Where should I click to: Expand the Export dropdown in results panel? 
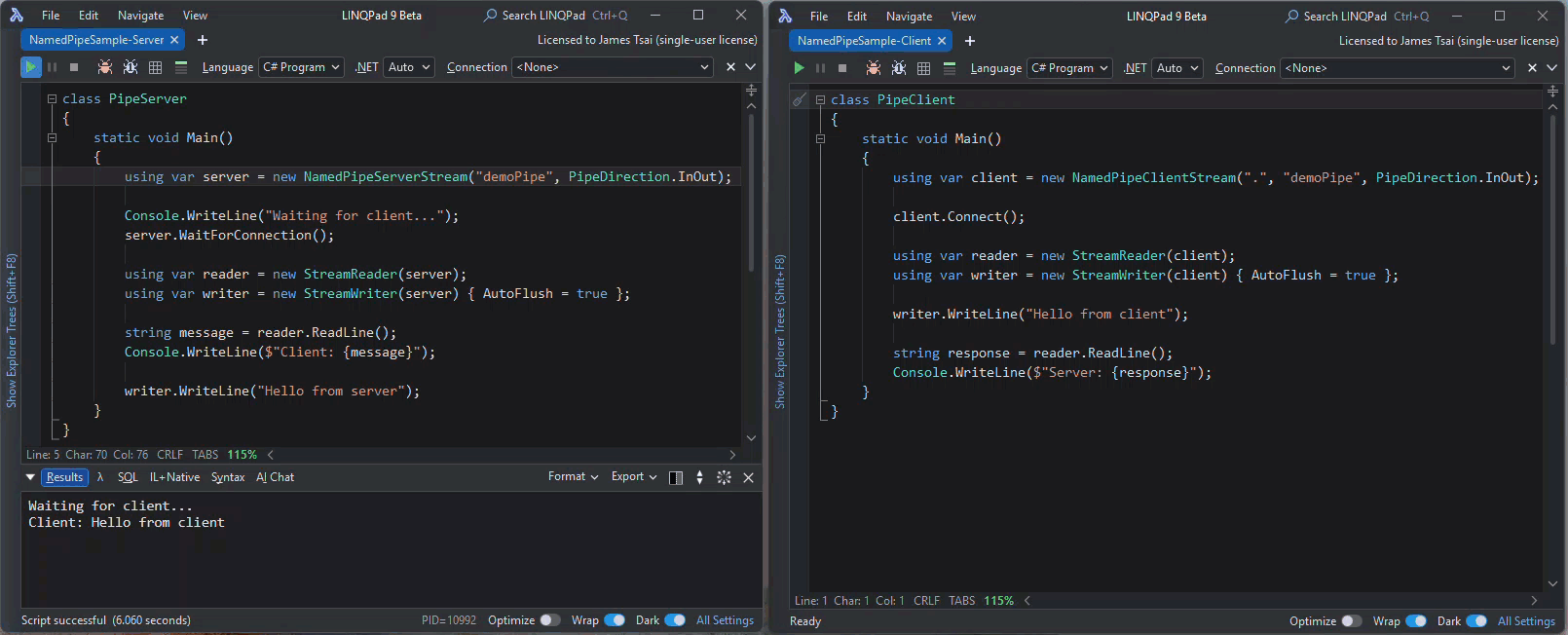[x=633, y=477]
